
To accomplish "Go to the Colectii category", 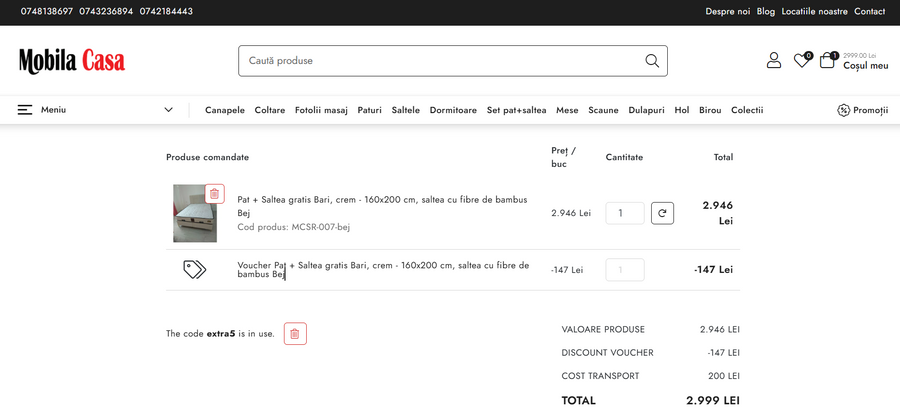I will [x=747, y=110].
